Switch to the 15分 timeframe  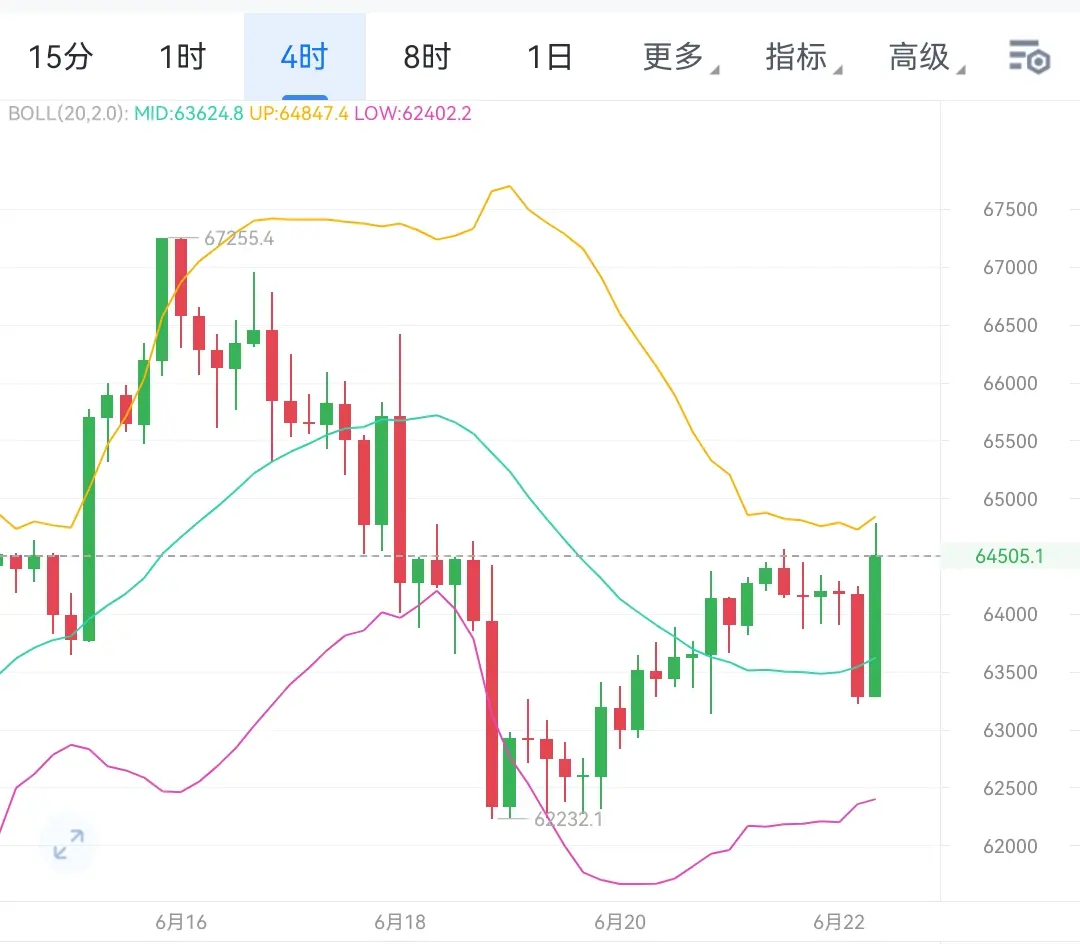pos(61,56)
